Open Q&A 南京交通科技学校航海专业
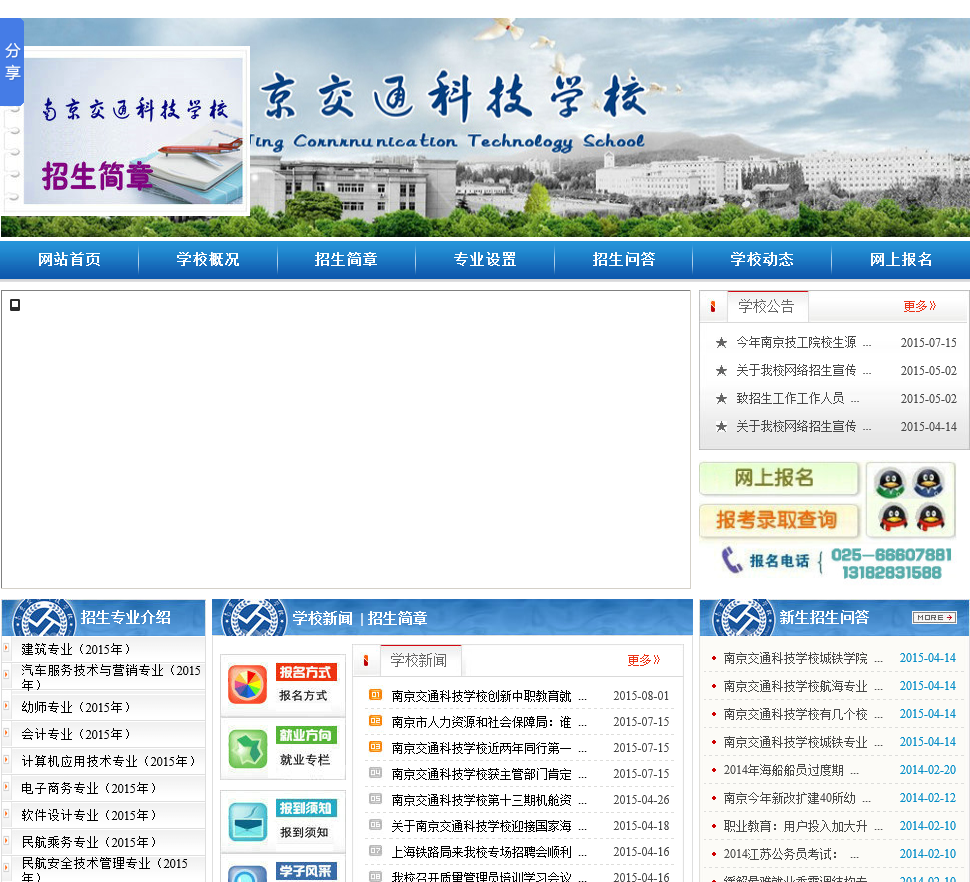The width and height of the screenshot is (970, 882). pyautogui.click(x=802, y=686)
